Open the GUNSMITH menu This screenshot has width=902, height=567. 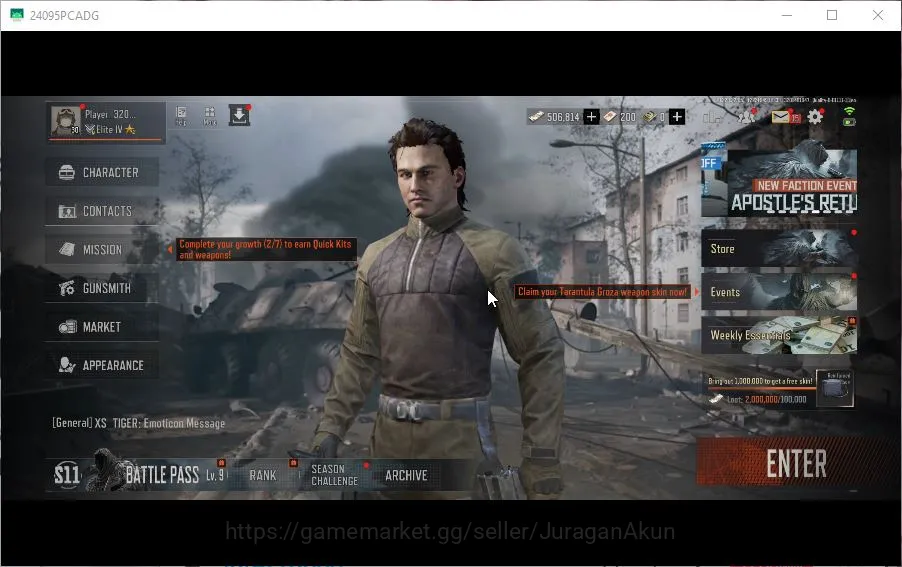coord(102,288)
